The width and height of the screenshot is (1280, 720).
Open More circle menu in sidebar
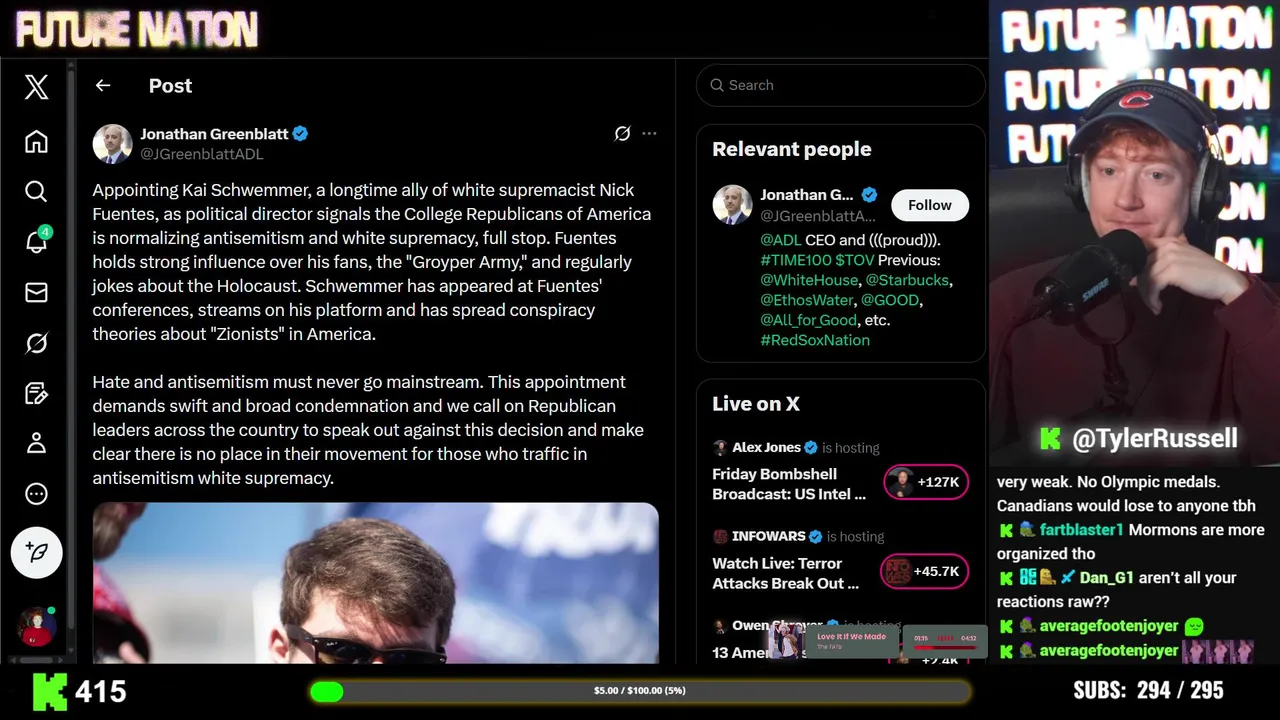[36, 494]
